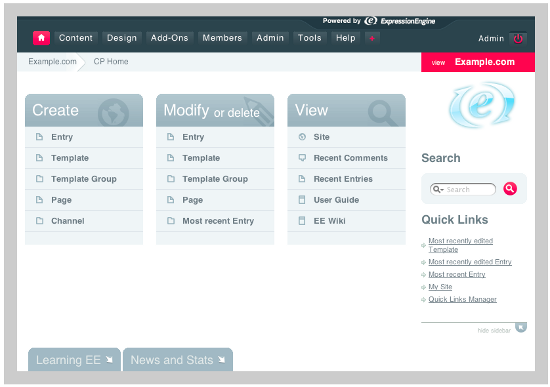Add a tab with the red plus icon
The width and height of the screenshot is (550, 387).
click(372, 38)
